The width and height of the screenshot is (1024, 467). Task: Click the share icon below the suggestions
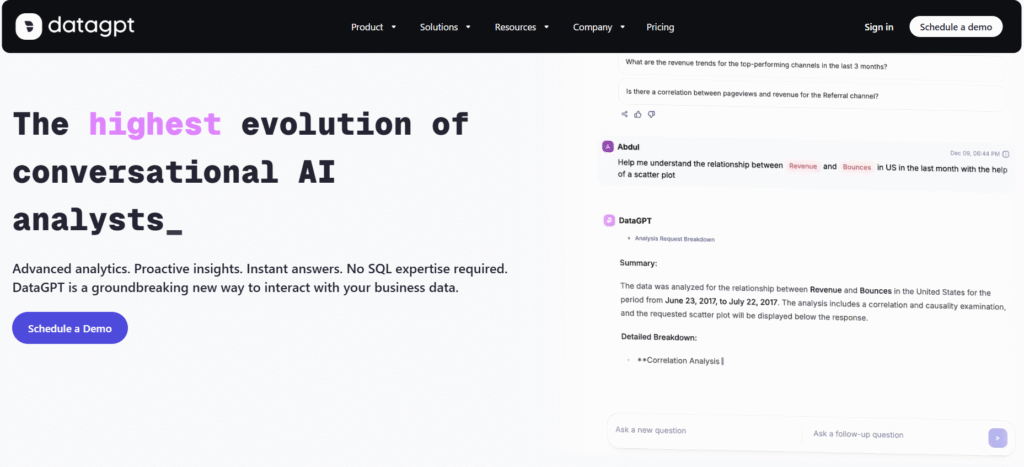[625, 114]
